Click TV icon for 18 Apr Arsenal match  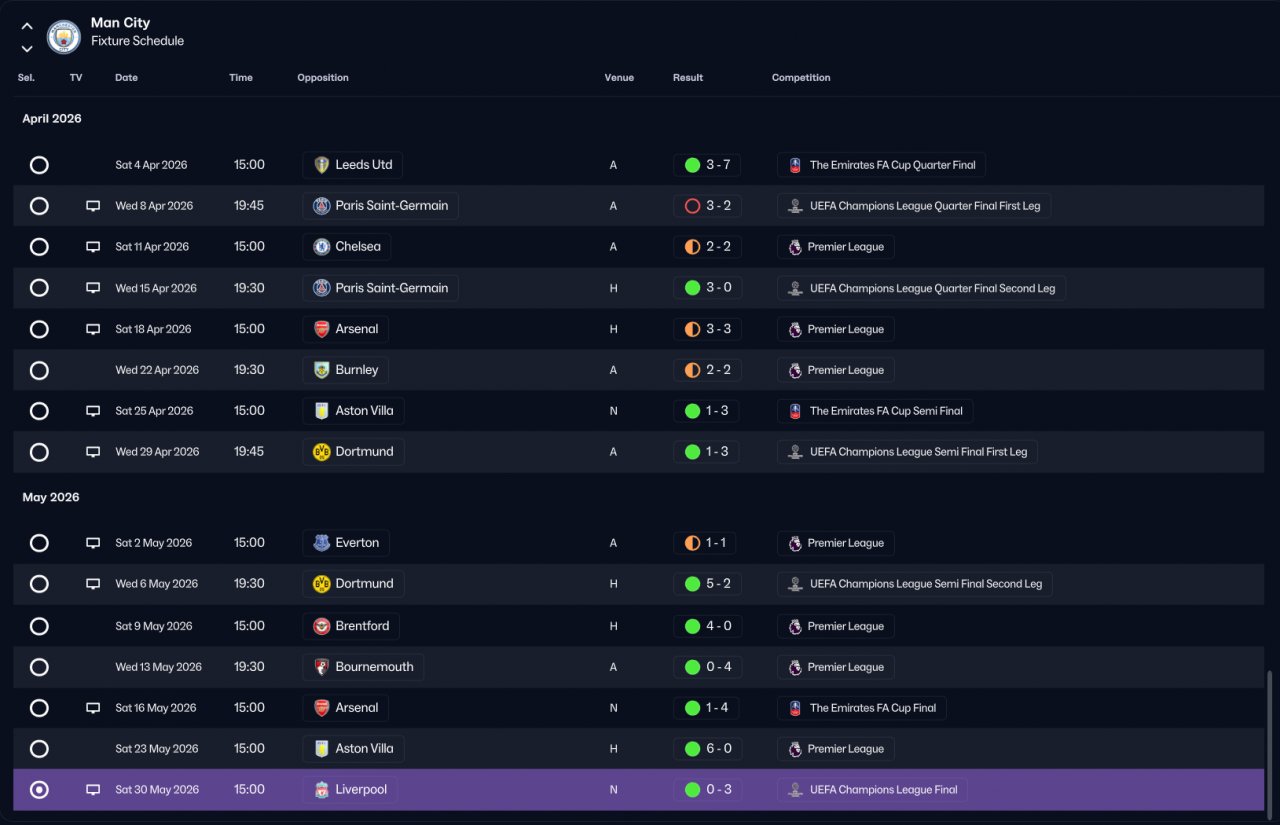pyautogui.click(x=93, y=329)
